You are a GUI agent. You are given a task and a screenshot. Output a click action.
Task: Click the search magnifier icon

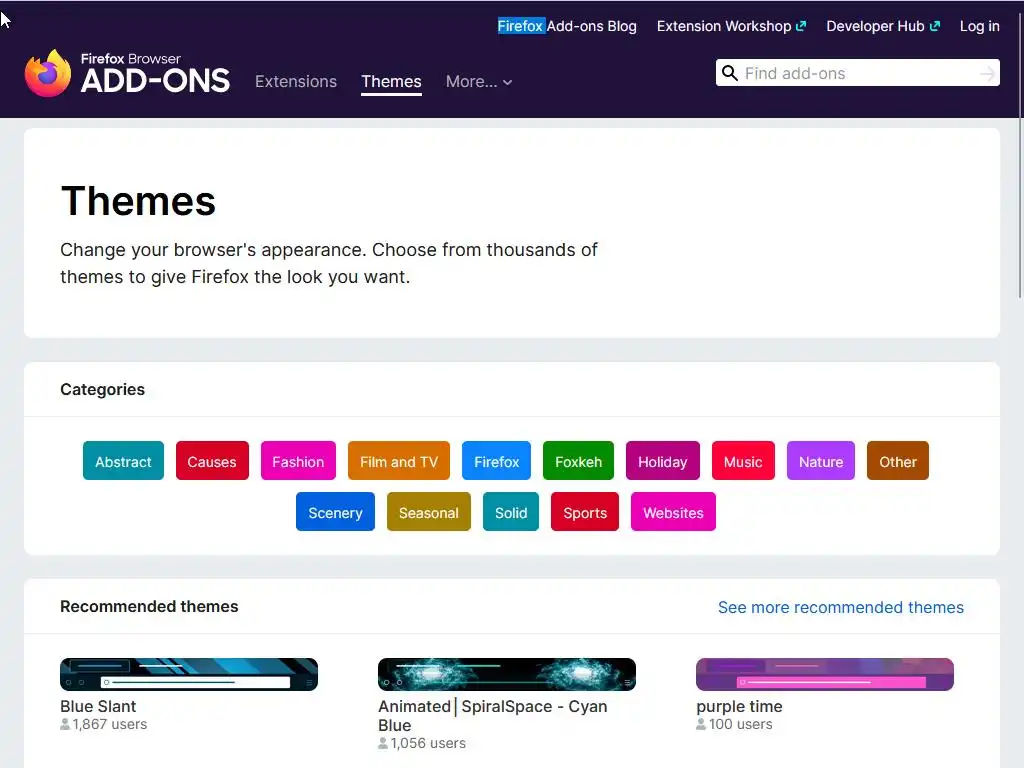pos(729,73)
